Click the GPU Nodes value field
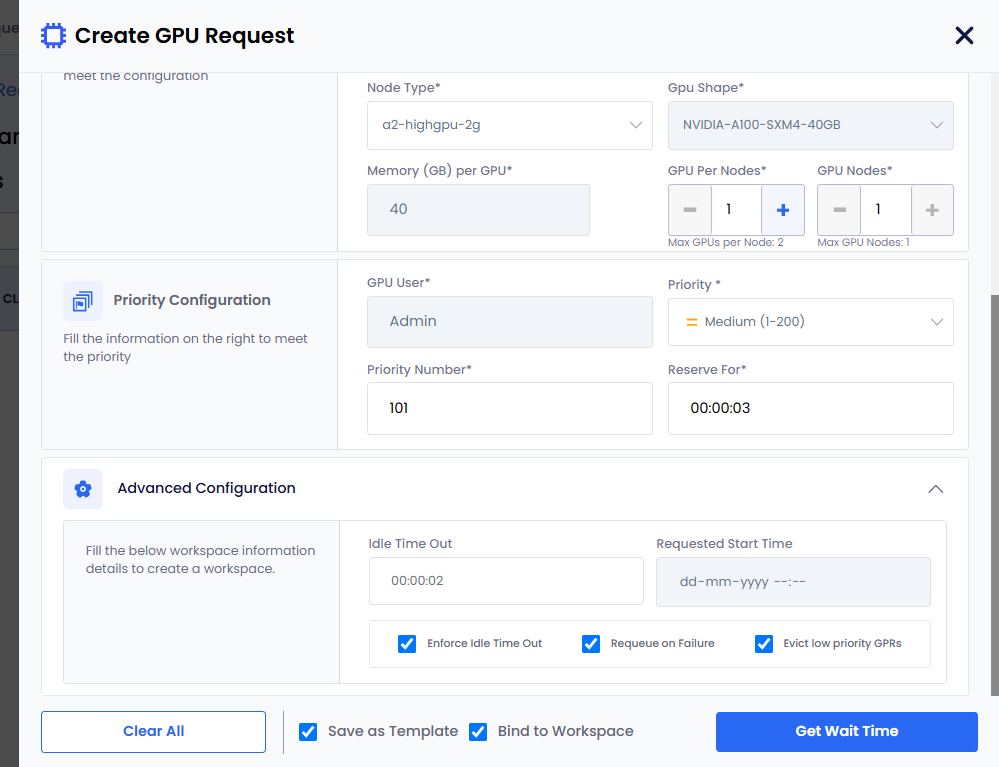This screenshot has height=767, width=999. tap(886, 210)
